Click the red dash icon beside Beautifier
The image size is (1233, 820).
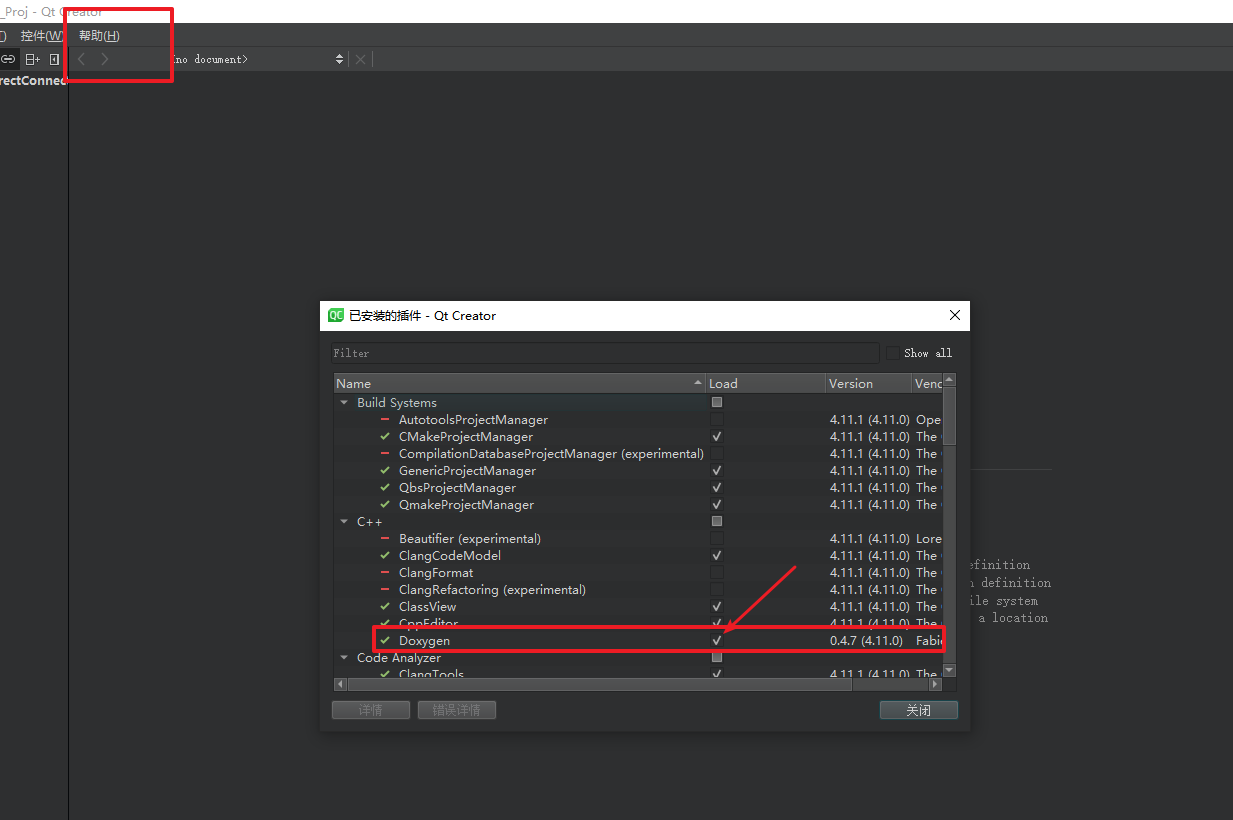385,539
